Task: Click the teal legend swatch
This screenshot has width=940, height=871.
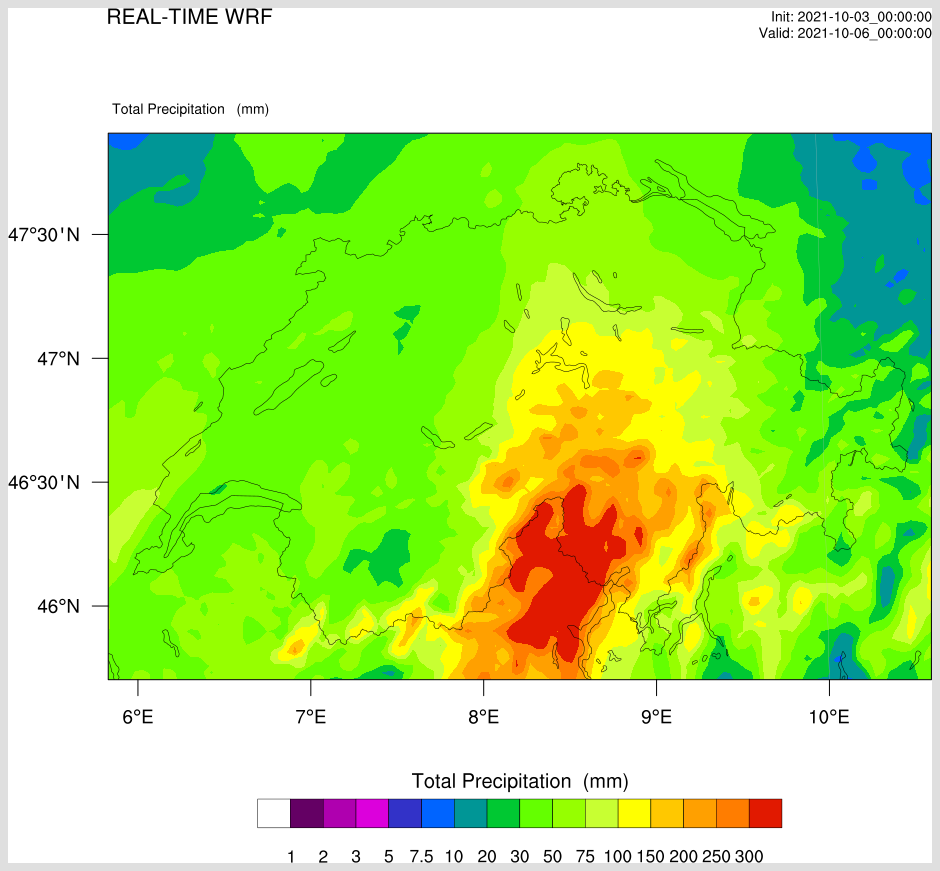Action: pos(471,813)
